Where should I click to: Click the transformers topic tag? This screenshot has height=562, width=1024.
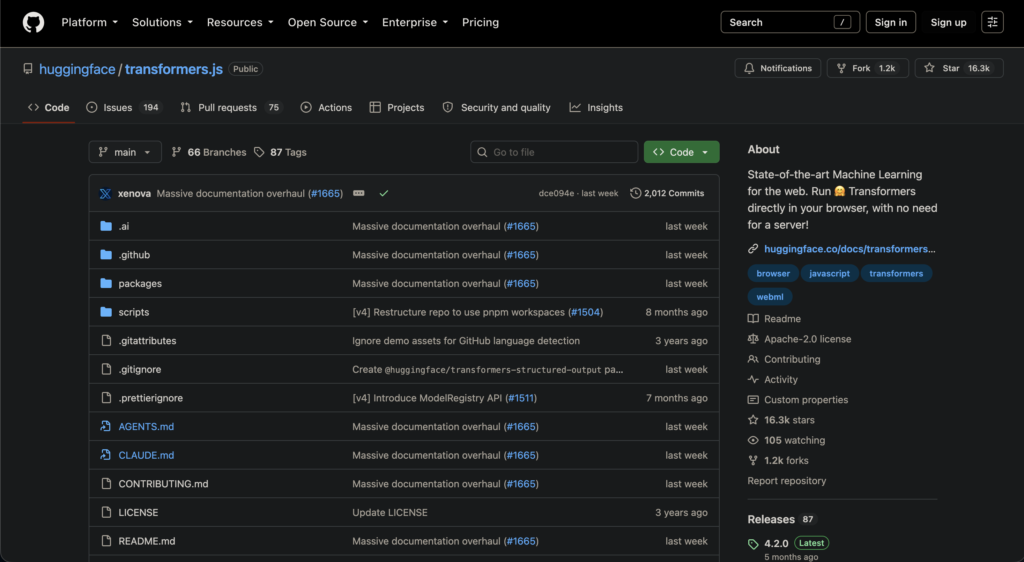896,273
